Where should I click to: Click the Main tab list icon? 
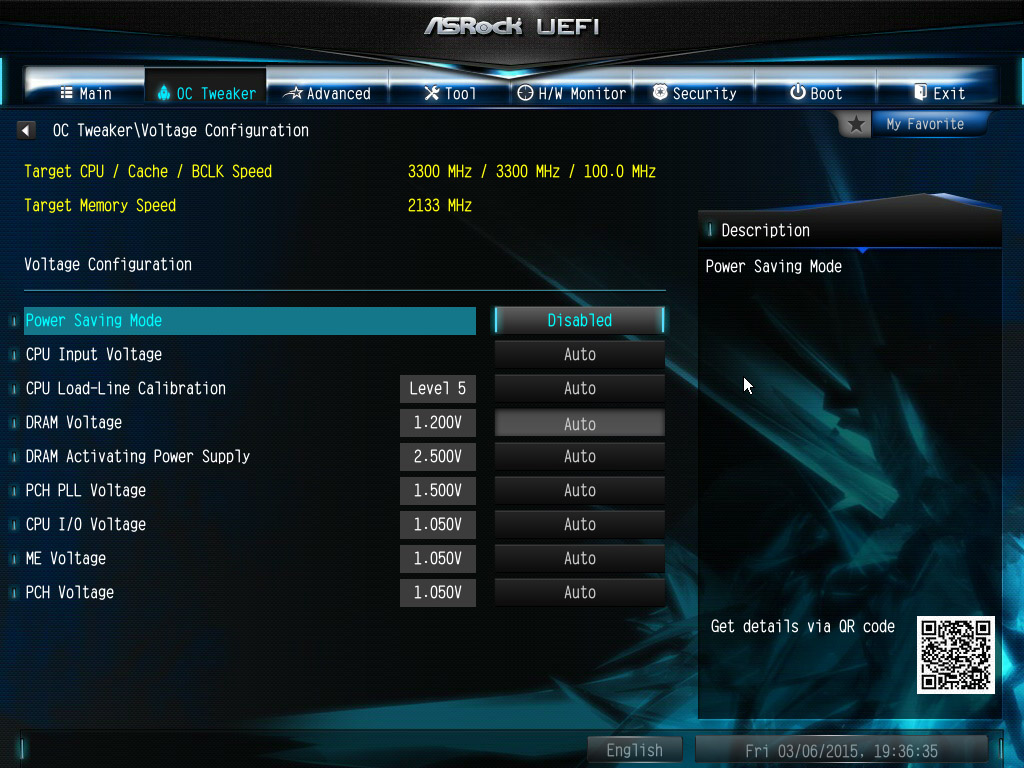67,93
